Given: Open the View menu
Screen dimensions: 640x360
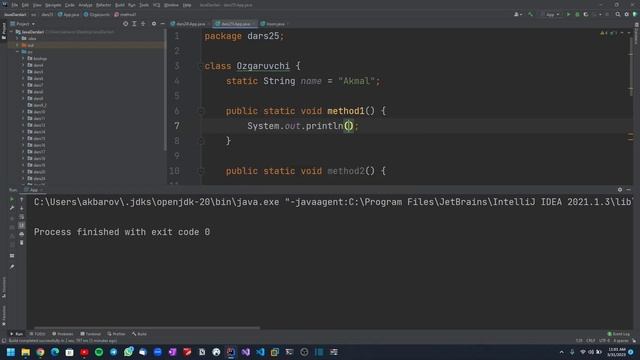Looking at the screenshot, I should point(37,5).
